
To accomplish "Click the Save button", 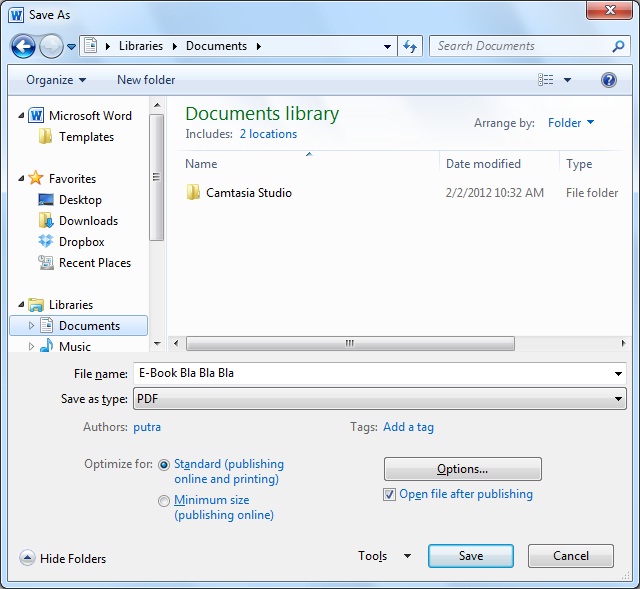I will [x=471, y=556].
